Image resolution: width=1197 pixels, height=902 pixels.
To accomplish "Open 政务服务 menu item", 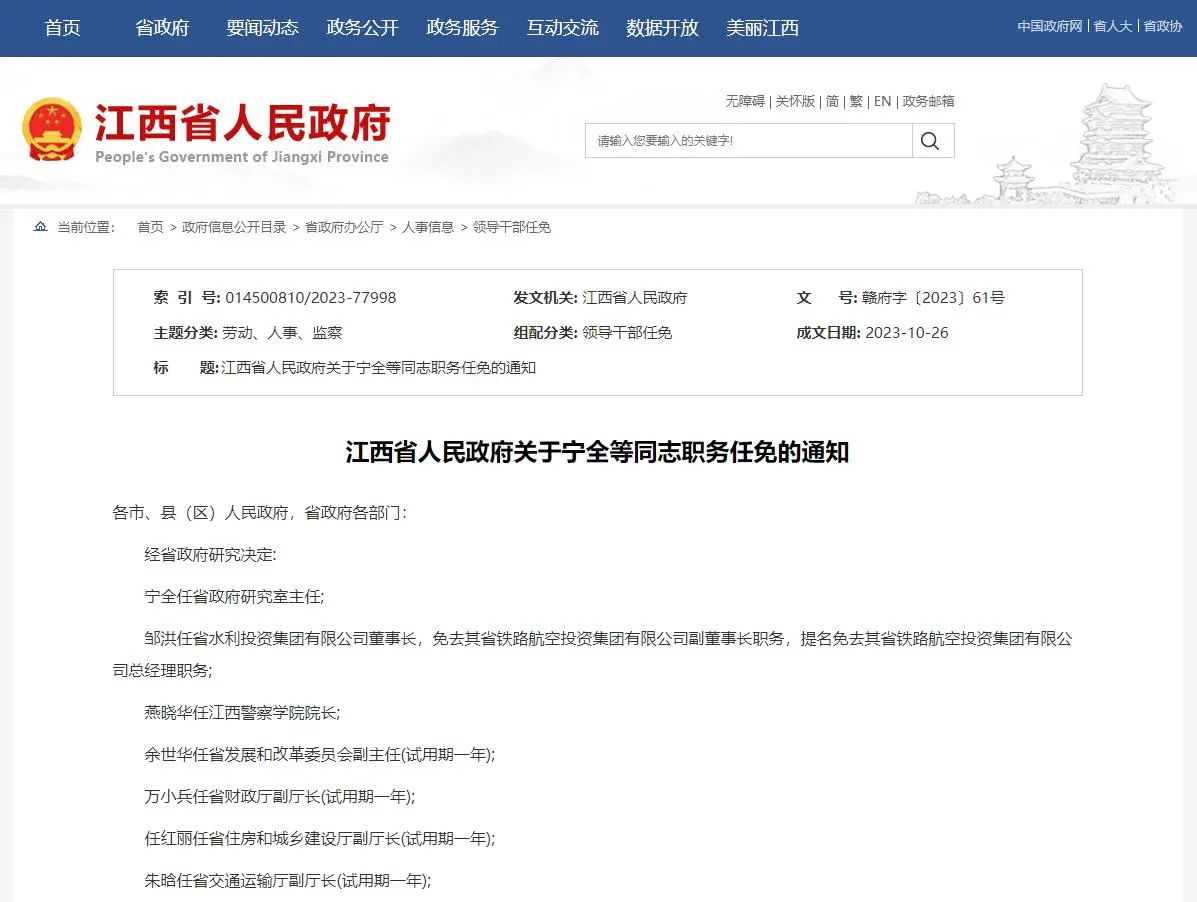I will click(x=462, y=28).
